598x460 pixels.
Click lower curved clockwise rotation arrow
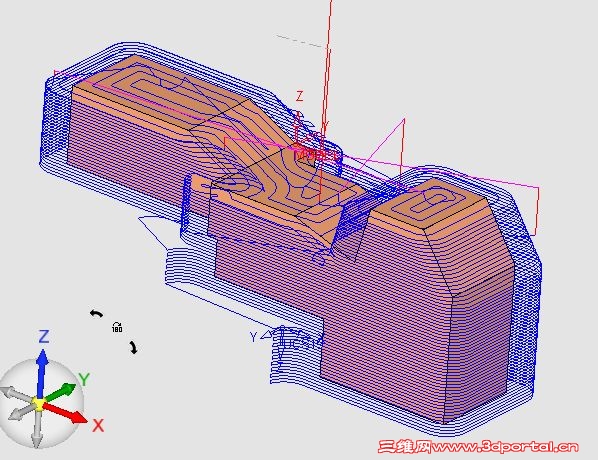(133, 347)
